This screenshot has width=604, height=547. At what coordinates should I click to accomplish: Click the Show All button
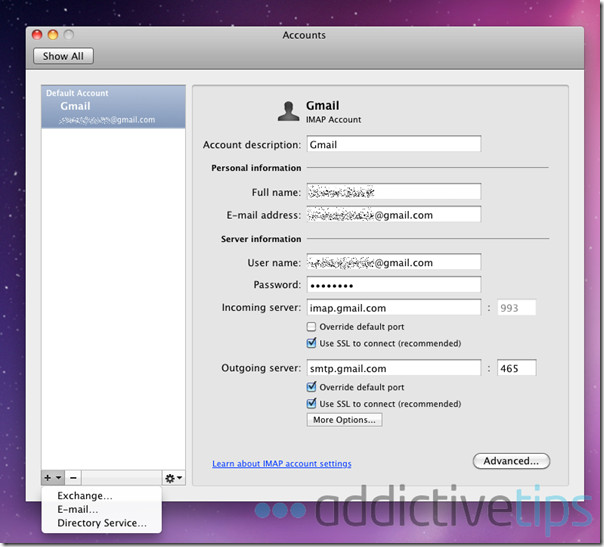[63, 56]
